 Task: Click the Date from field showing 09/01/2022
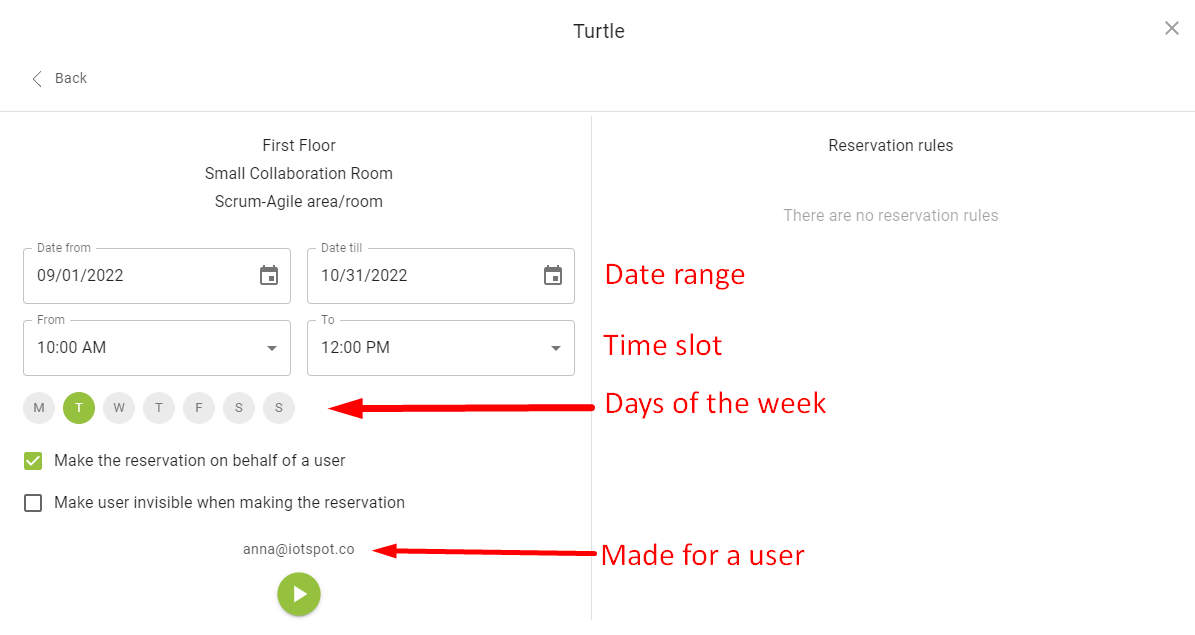pyautogui.click(x=157, y=276)
